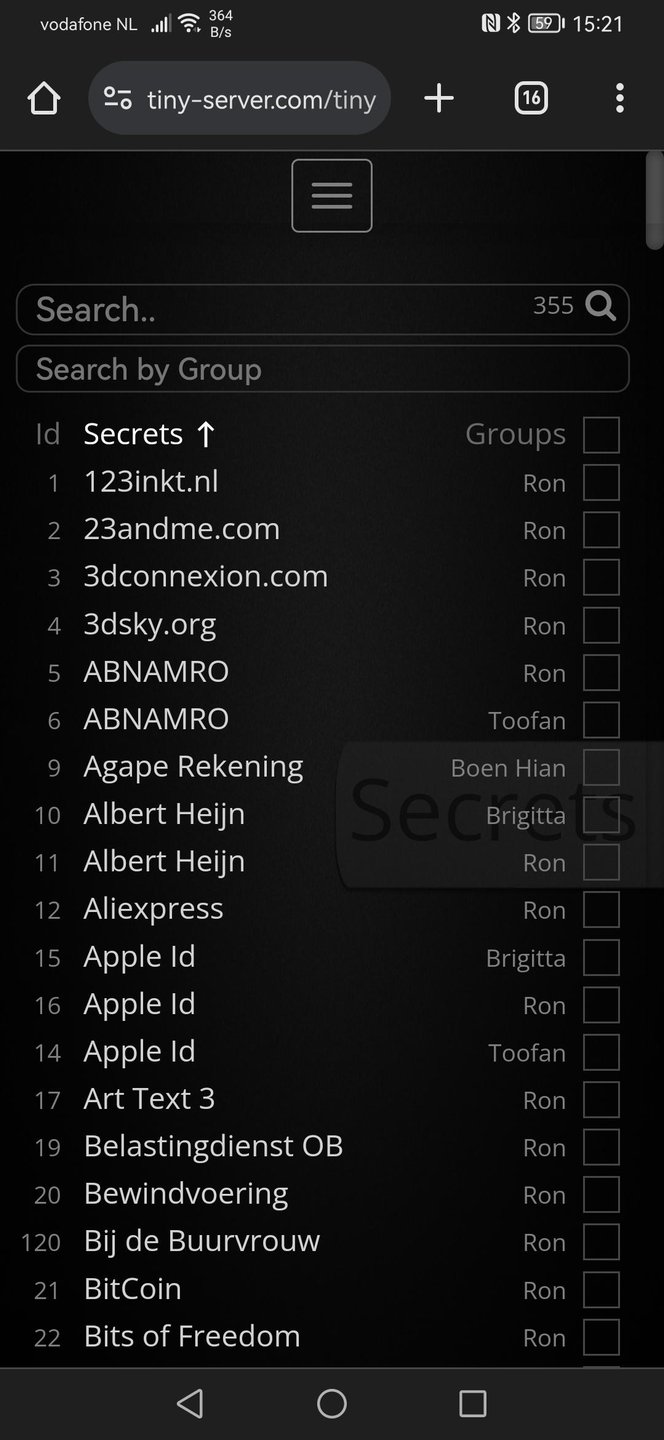
Task: Check the box for 123inkt.nl
Action: 601,482
